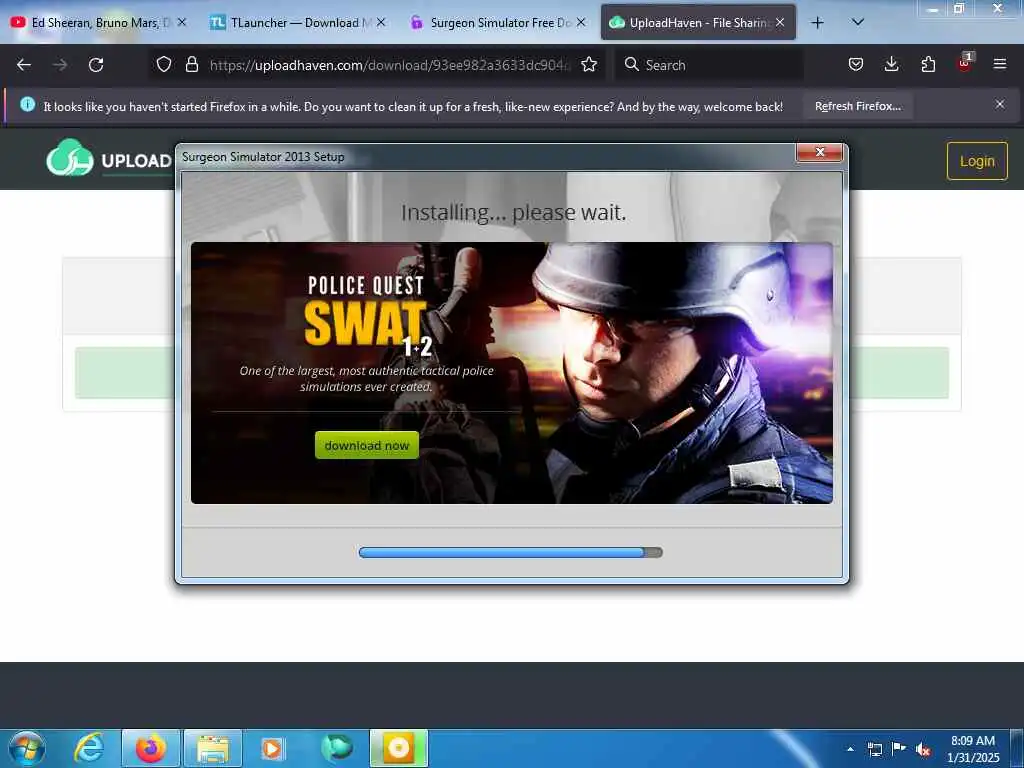The height and width of the screenshot is (768, 1024).
Task: Show site security padlock info
Action: tap(191, 64)
